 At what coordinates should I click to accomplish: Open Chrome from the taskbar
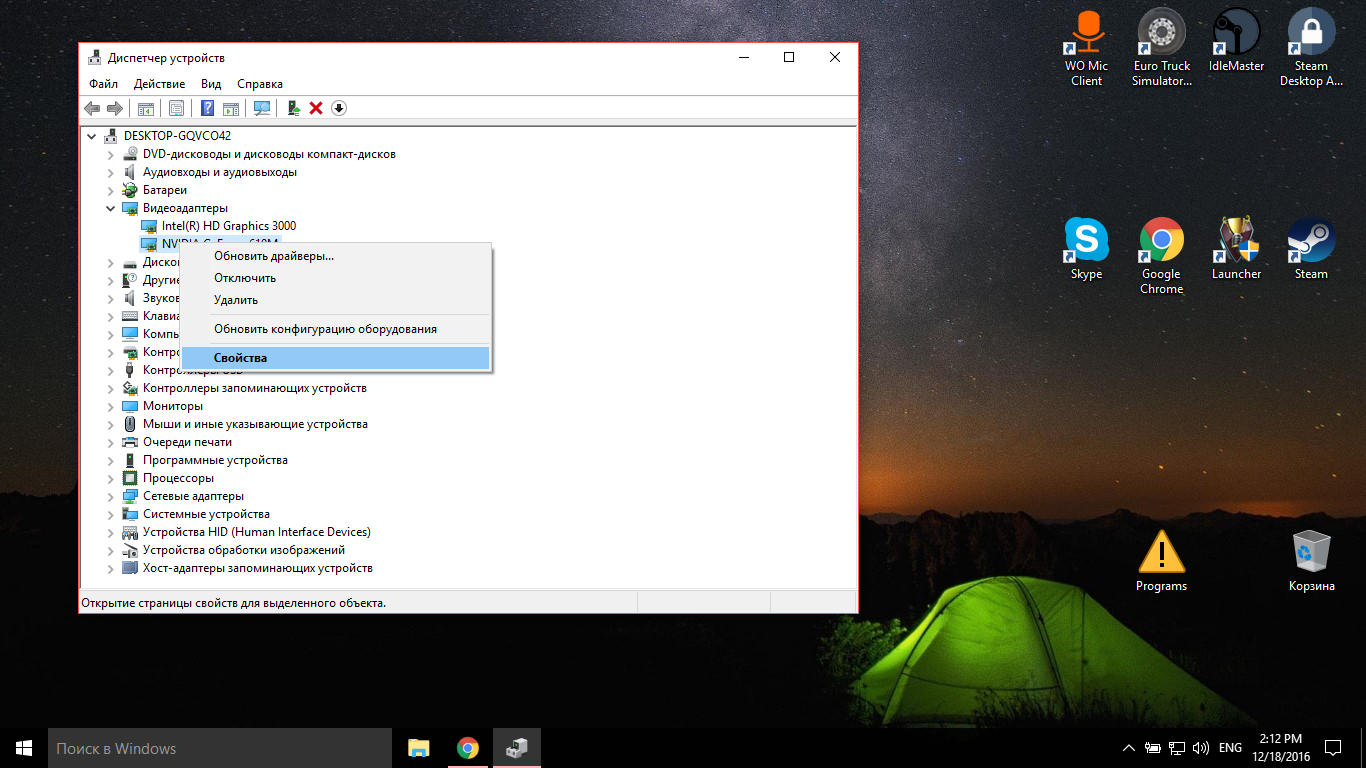point(467,748)
